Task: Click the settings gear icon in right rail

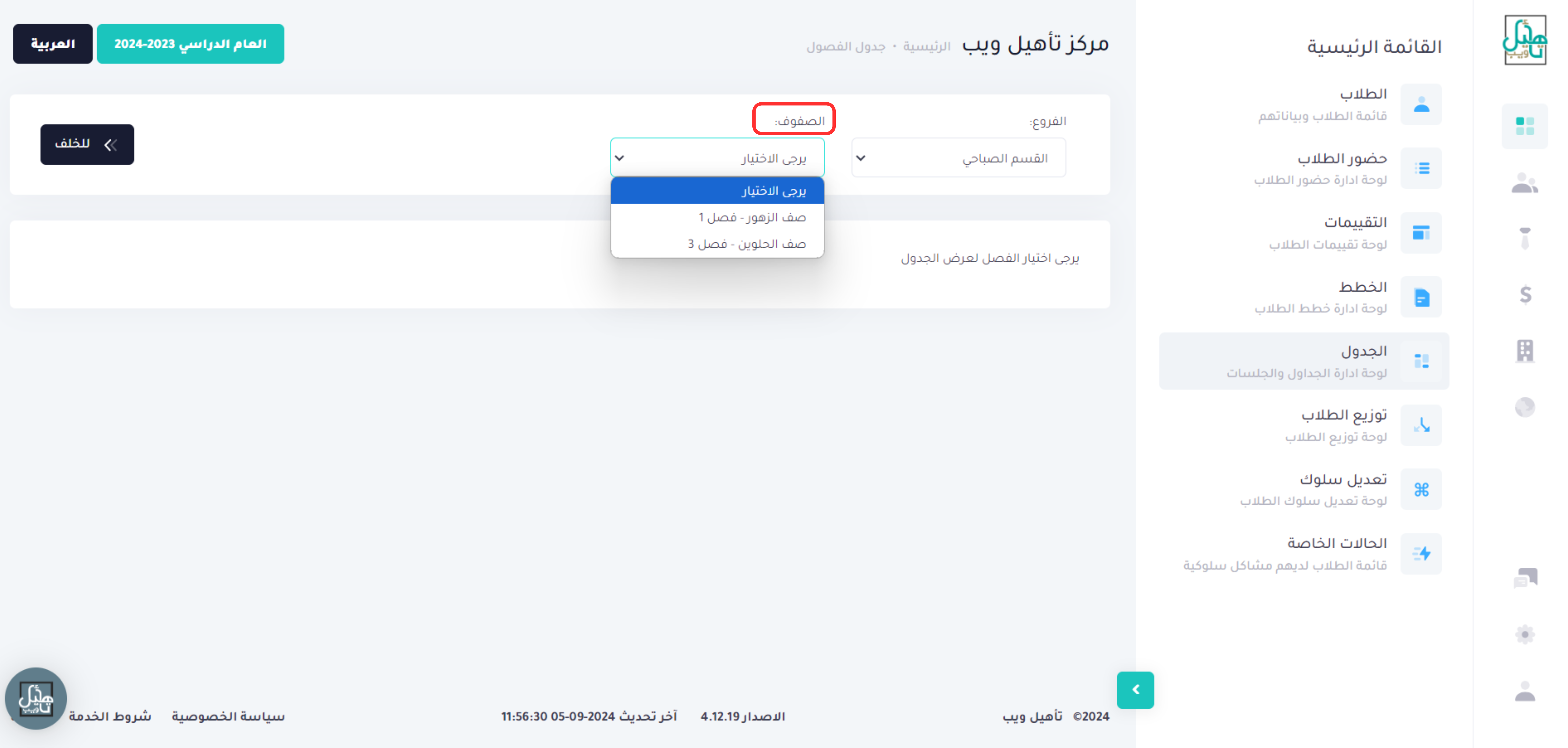Action: point(1525,634)
